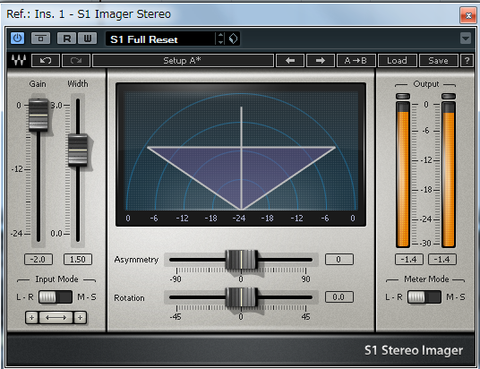Click the Asymmetry slider handle
This screenshot has height=369, width=480.
point(242,260)
